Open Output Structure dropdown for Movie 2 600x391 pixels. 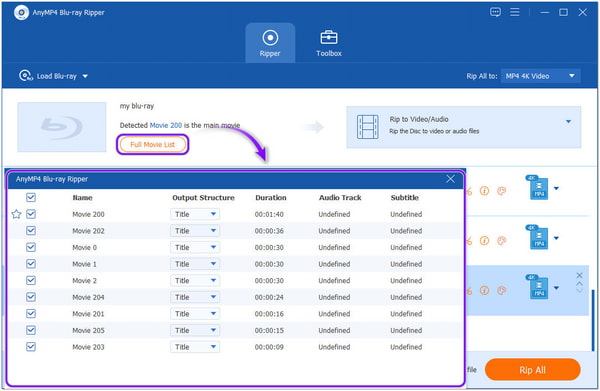pyautogui.click(x=195, y=280)
